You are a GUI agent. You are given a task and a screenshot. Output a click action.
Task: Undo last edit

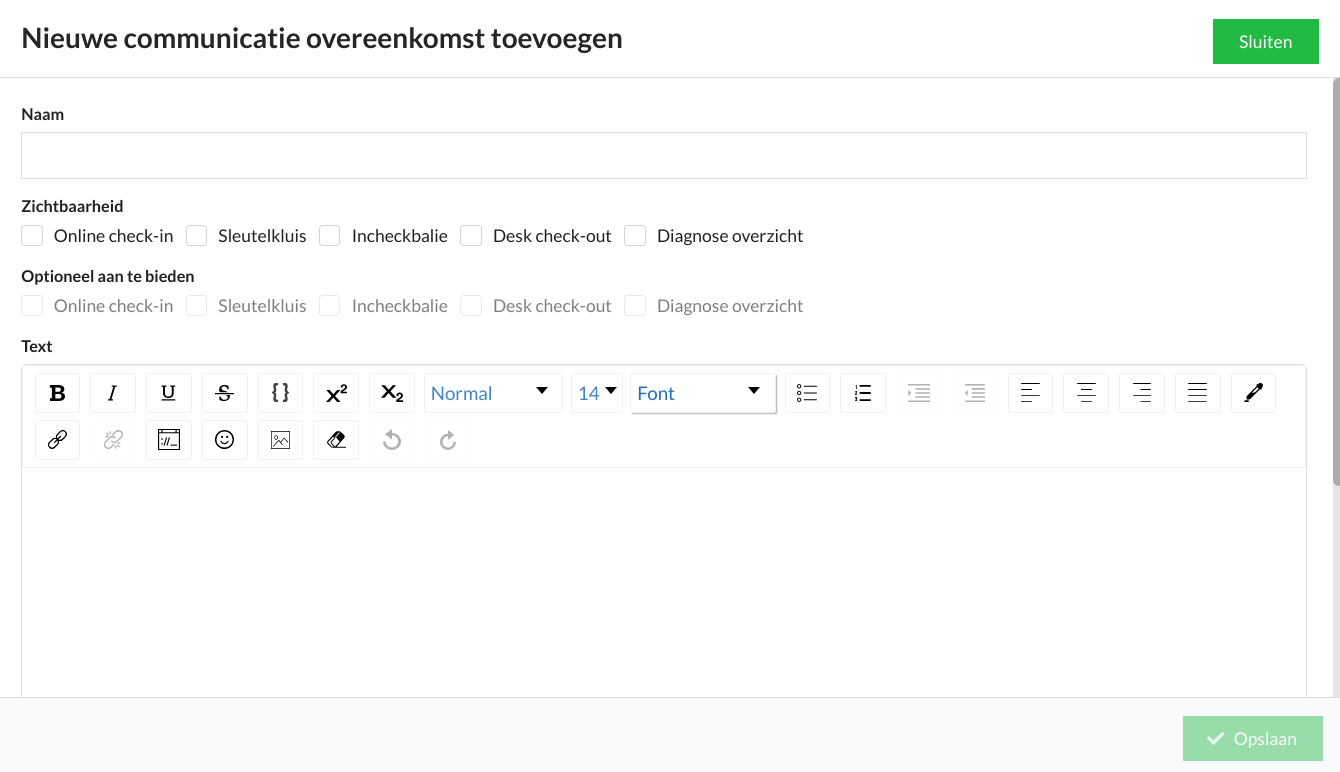[x=392, y=440]
